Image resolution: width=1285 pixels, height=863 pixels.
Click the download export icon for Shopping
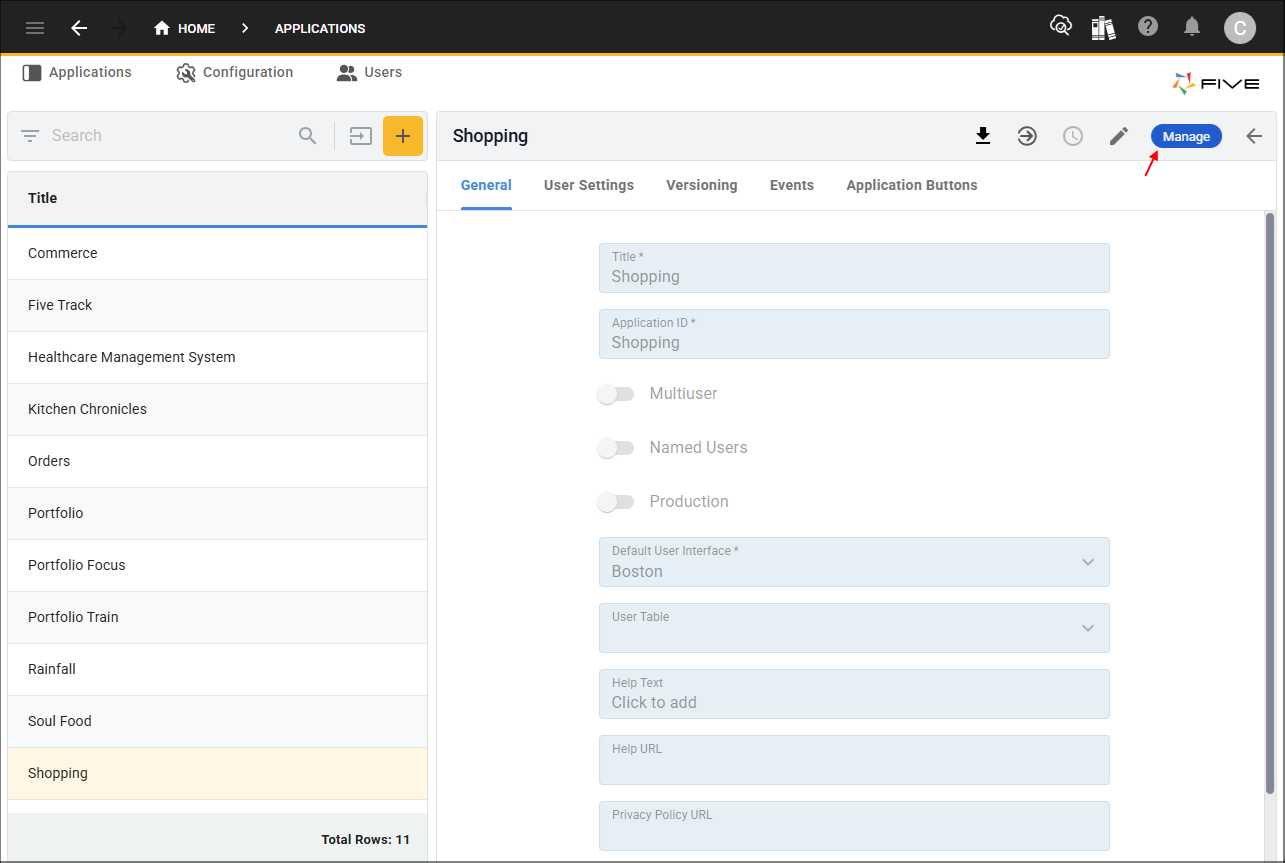tap(983, 136)
